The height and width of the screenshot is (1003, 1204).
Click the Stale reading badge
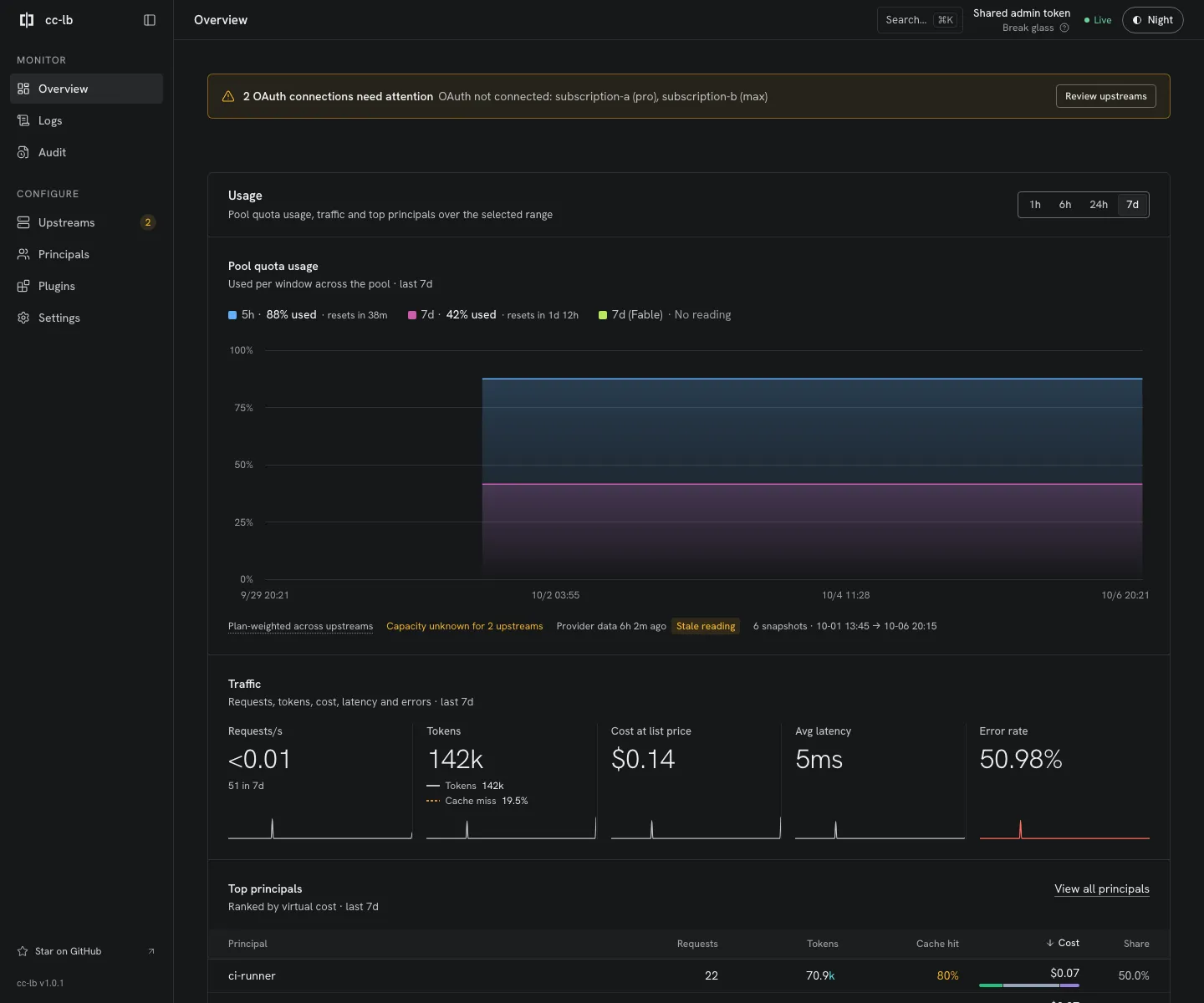pos(706,626)
